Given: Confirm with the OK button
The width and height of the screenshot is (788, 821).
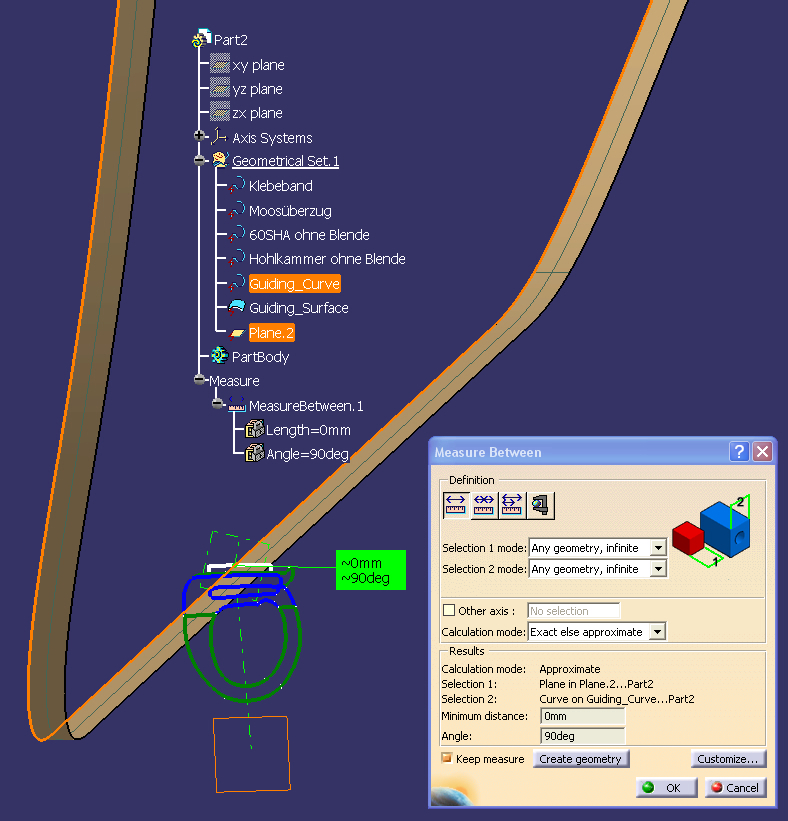Looking at the screenshot, I should 667,787.
